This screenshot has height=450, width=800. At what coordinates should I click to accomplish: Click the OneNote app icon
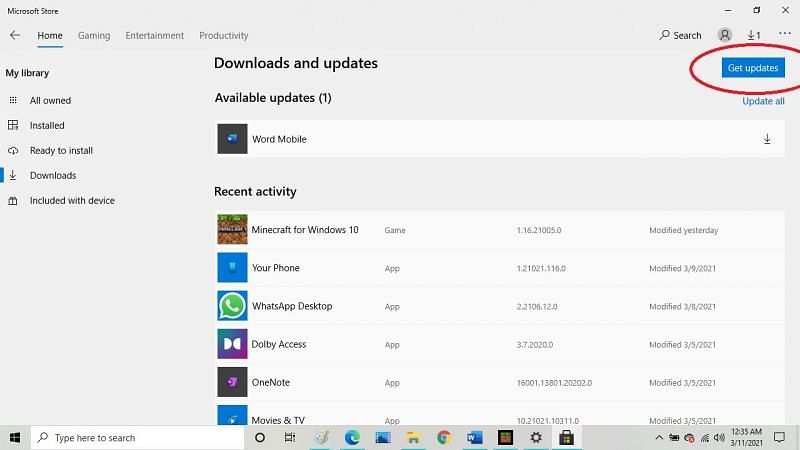(x=232, y=382)
